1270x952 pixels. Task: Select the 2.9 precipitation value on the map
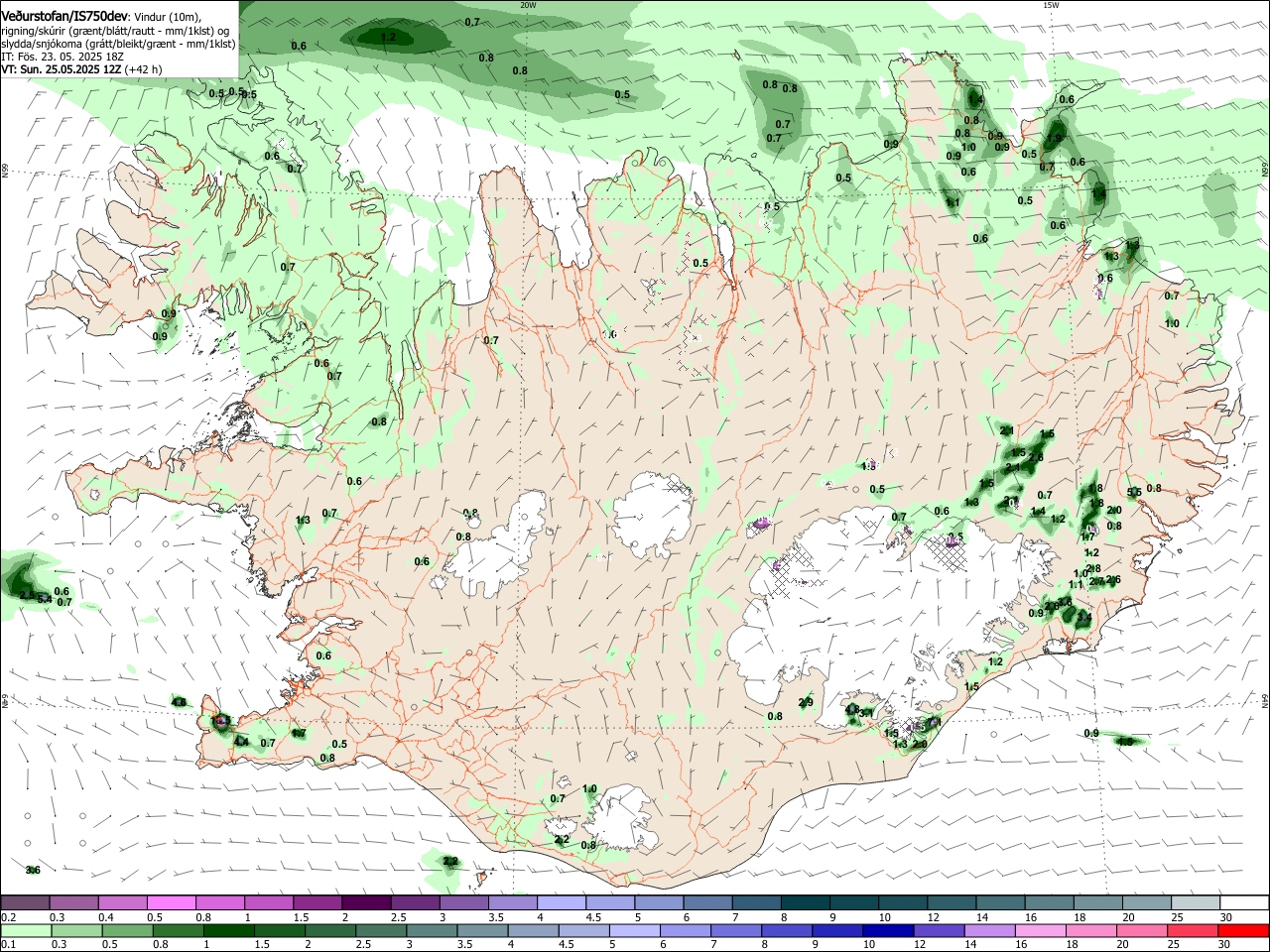click(x=806, y=703)
